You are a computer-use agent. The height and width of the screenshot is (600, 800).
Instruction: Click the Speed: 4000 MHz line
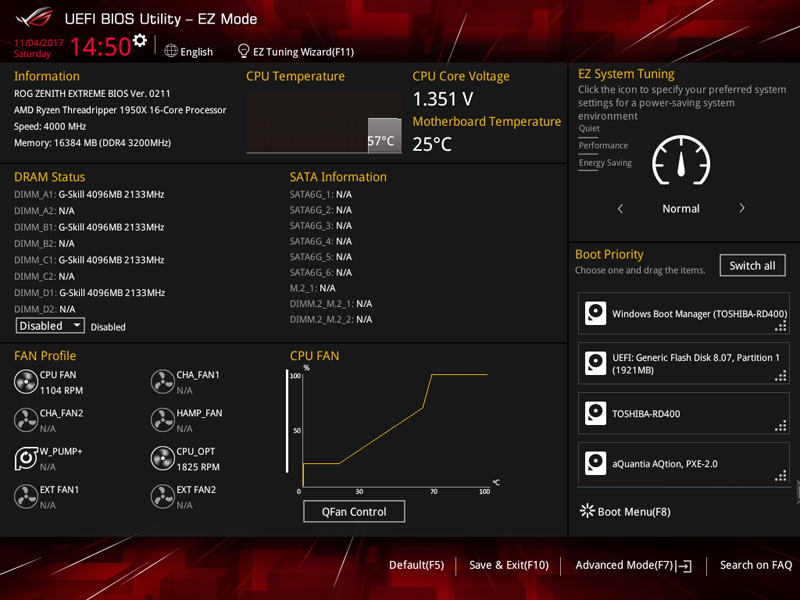click(x=50, y=127)
